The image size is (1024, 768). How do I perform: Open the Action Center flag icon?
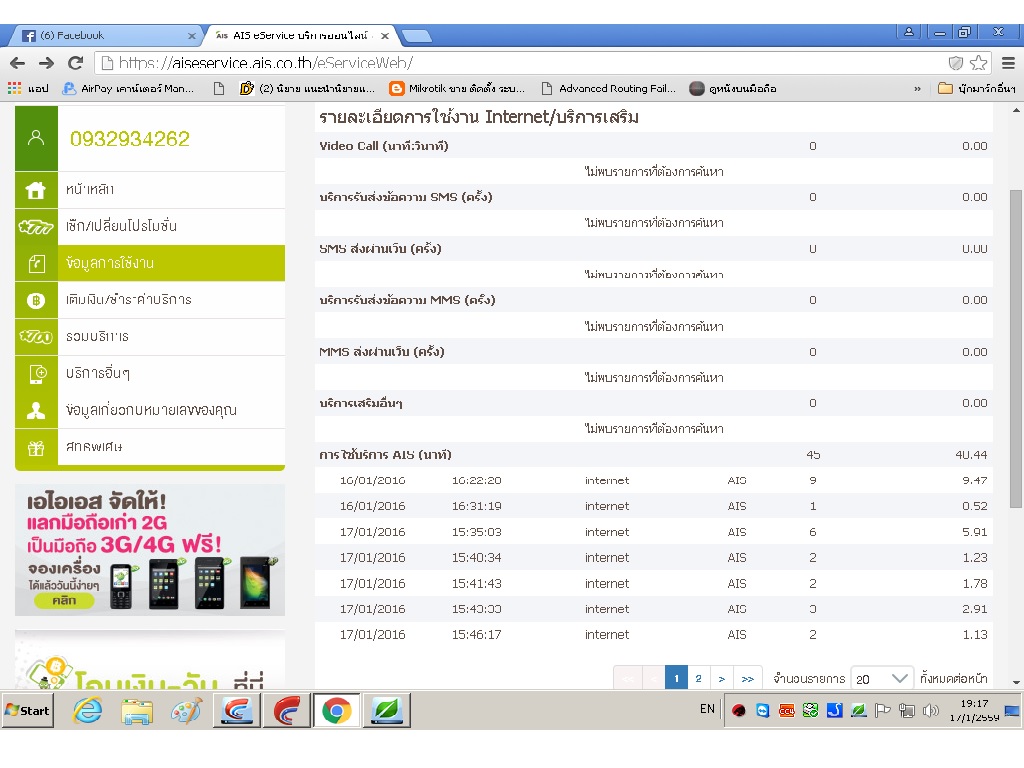(882, 710)
